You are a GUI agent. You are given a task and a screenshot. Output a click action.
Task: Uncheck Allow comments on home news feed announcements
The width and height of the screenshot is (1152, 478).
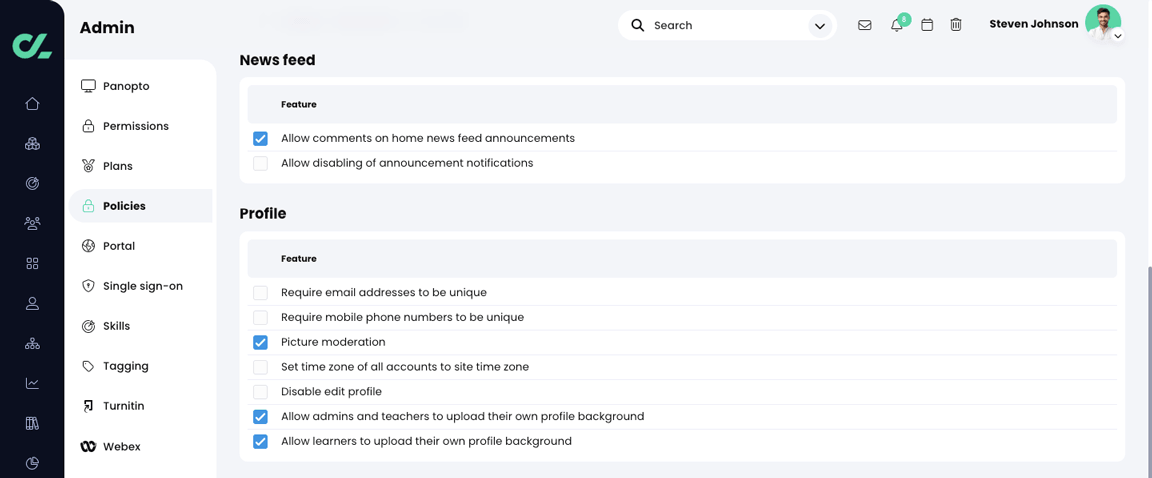click(x=260, y=138)
